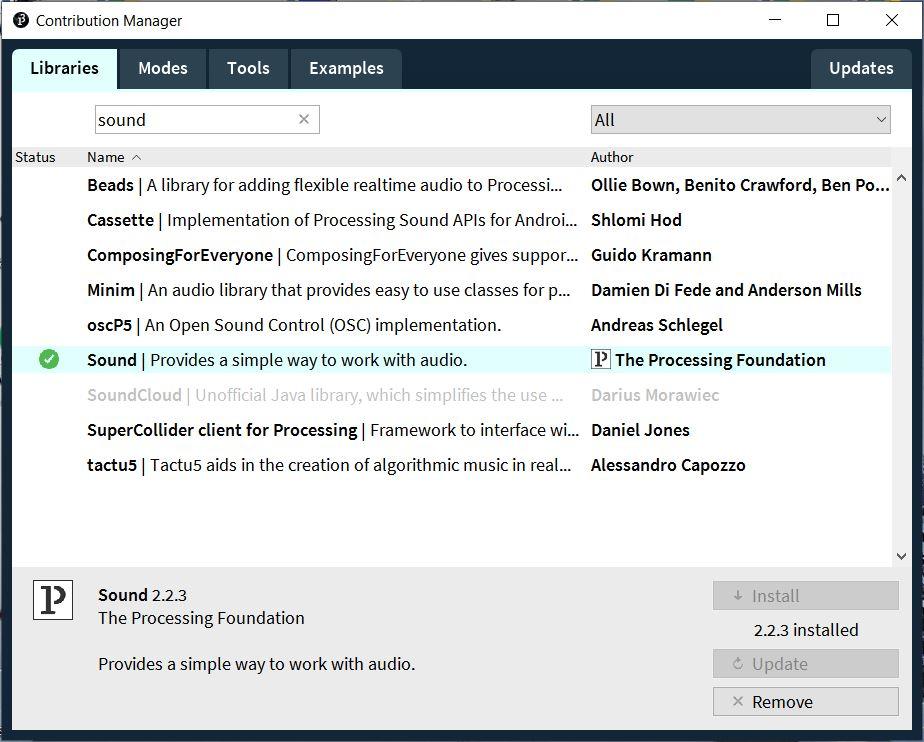Click author Darius Morawiec
Screen dimensions: 924x742
coord(655,395)
